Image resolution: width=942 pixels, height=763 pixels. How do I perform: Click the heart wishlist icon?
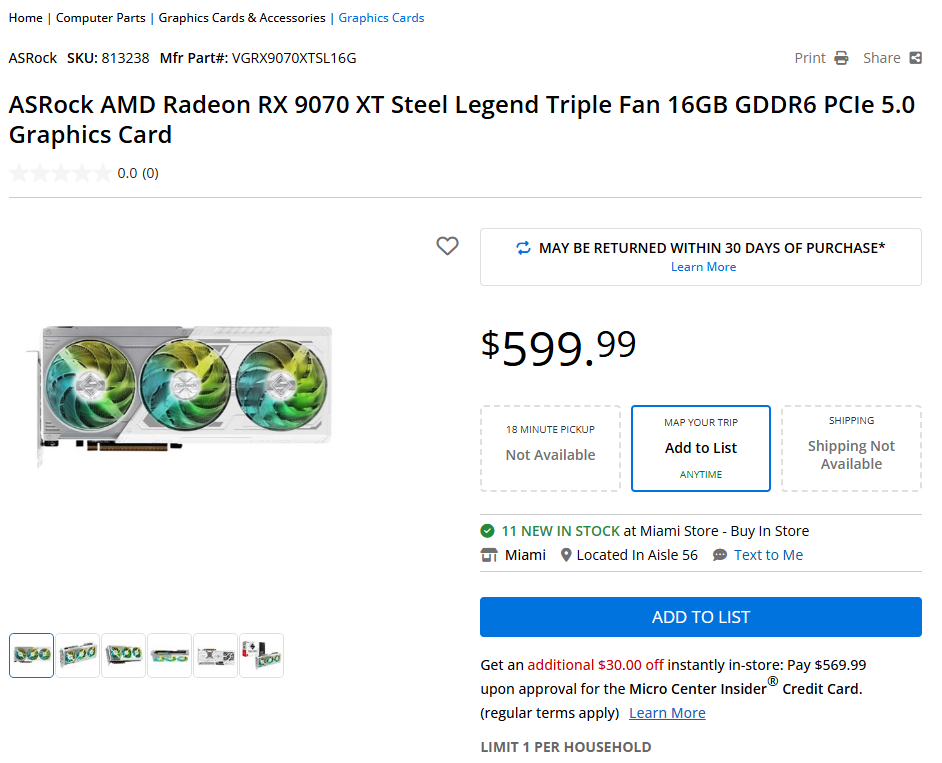(x=447, y=246)
